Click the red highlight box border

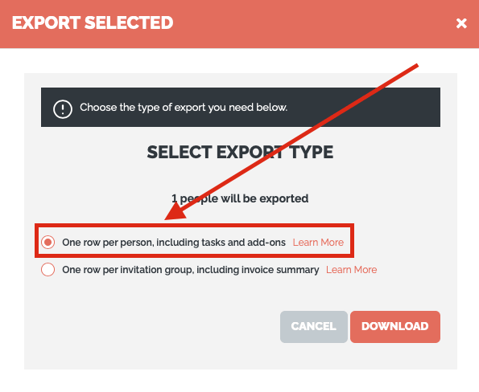point(194,225)
